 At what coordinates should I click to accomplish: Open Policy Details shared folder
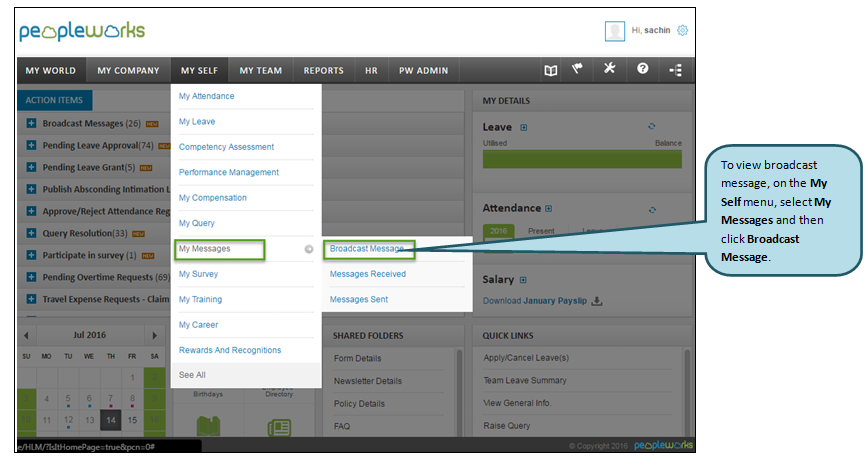point(359,404)
